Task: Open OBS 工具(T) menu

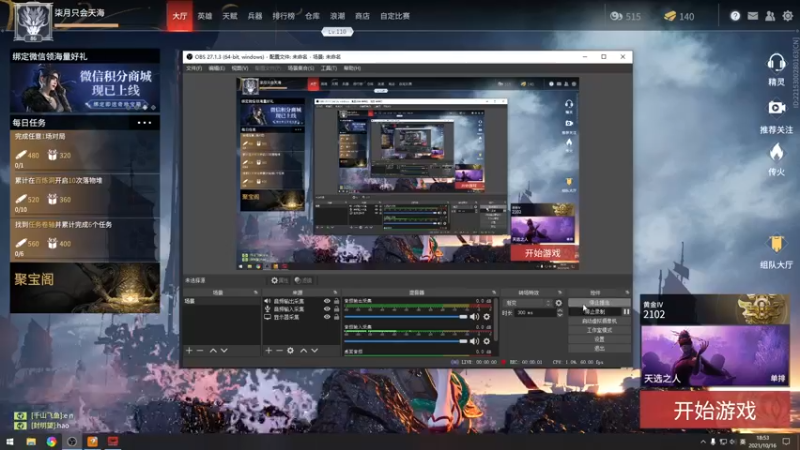Action: 329,68
